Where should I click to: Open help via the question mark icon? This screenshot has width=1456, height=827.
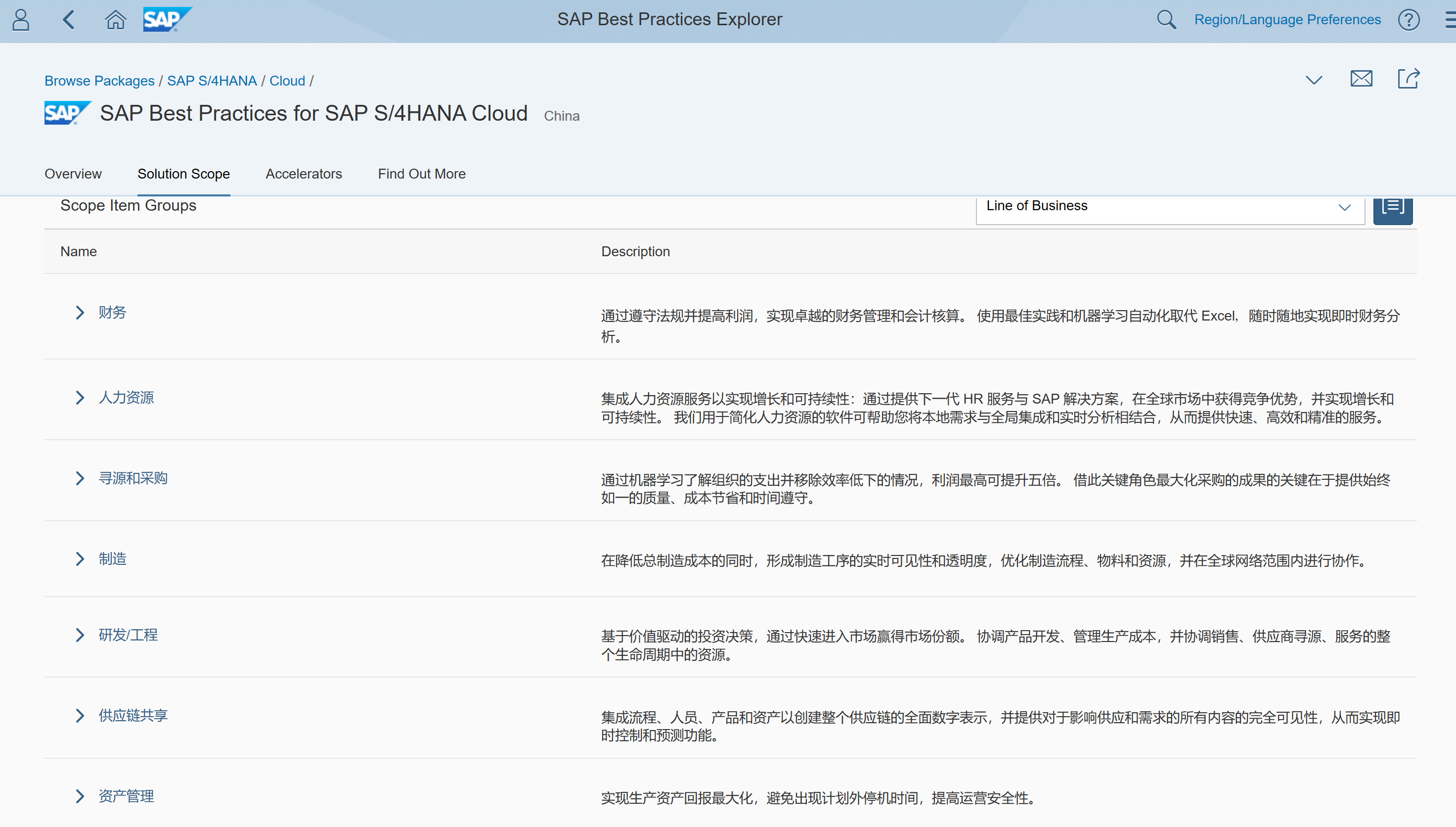tap(1409, 19)
